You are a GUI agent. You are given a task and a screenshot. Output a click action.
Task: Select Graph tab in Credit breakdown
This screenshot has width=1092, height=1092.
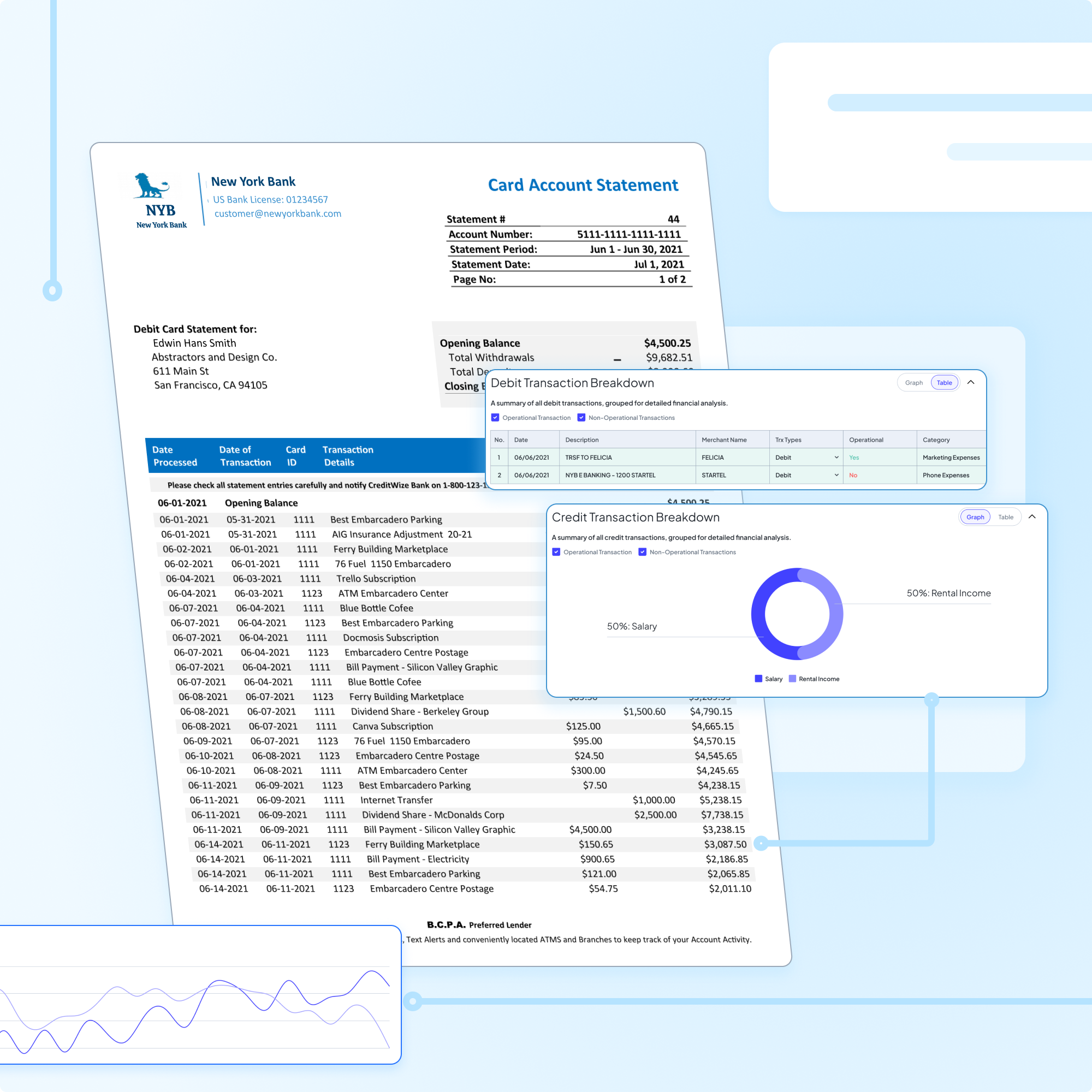coord(975,517)
